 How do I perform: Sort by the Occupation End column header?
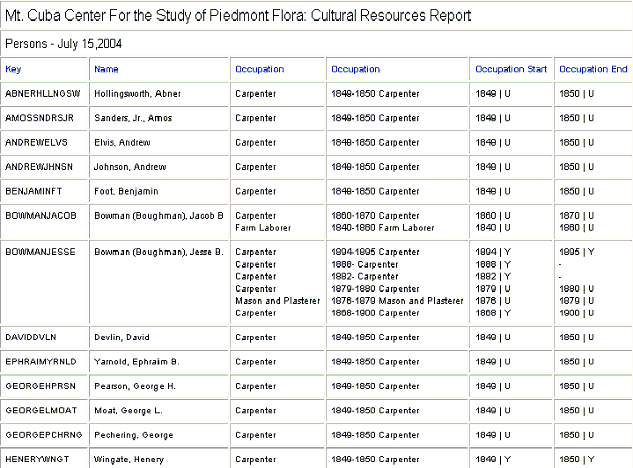(593, 69)
